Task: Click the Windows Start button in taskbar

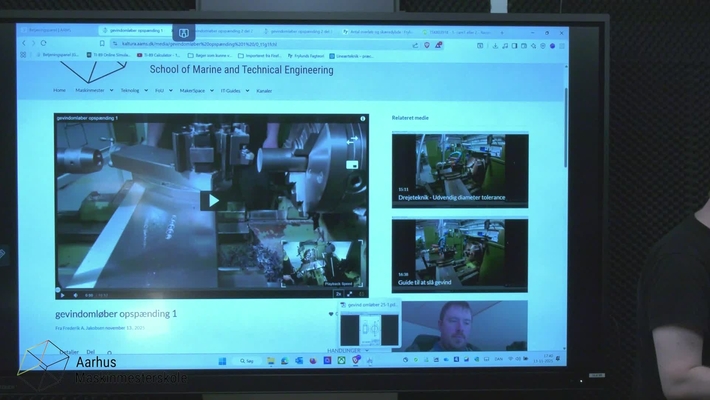Action: click(x=221, y=360)
